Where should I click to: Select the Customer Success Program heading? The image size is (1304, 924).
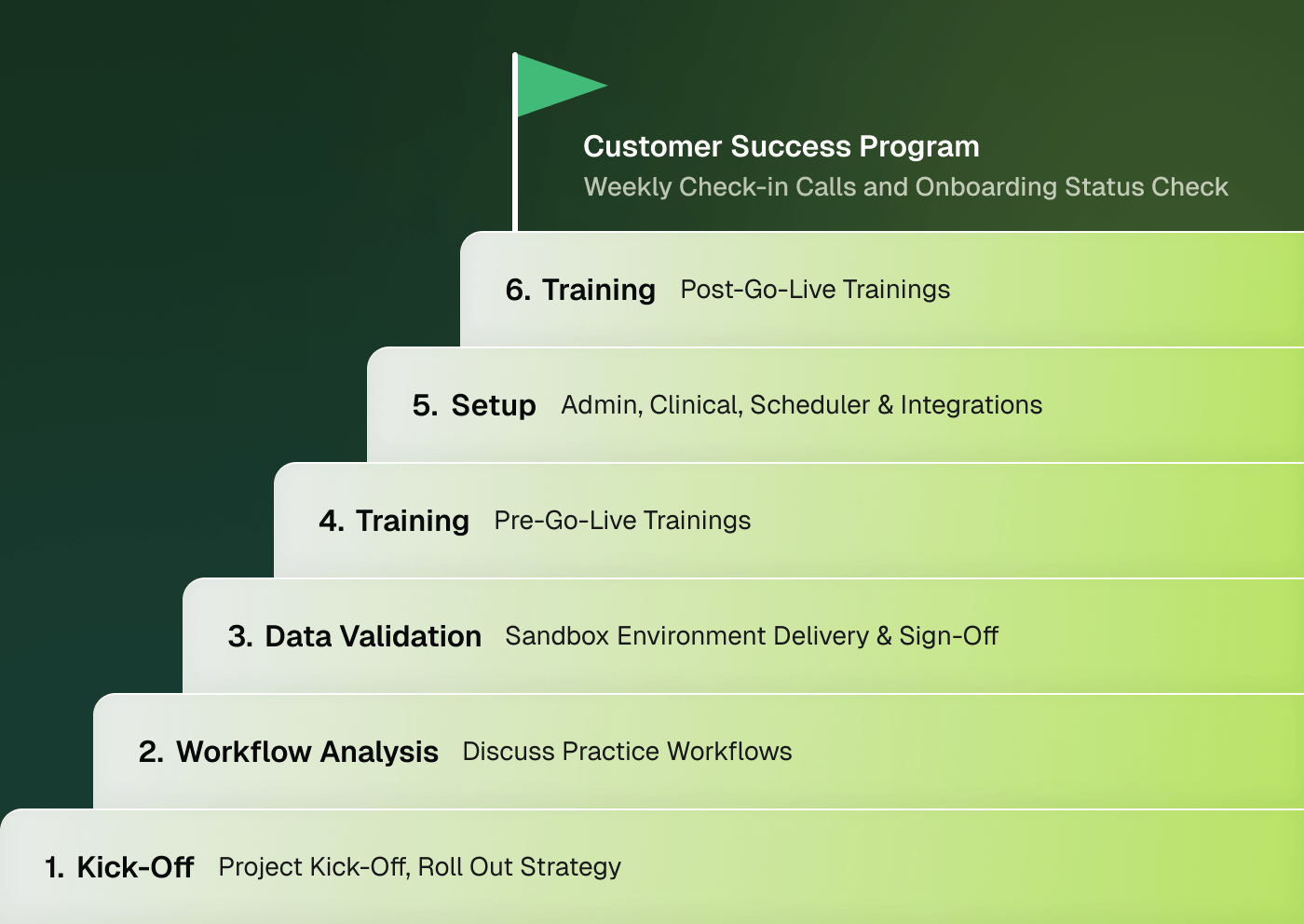[781, 146]
